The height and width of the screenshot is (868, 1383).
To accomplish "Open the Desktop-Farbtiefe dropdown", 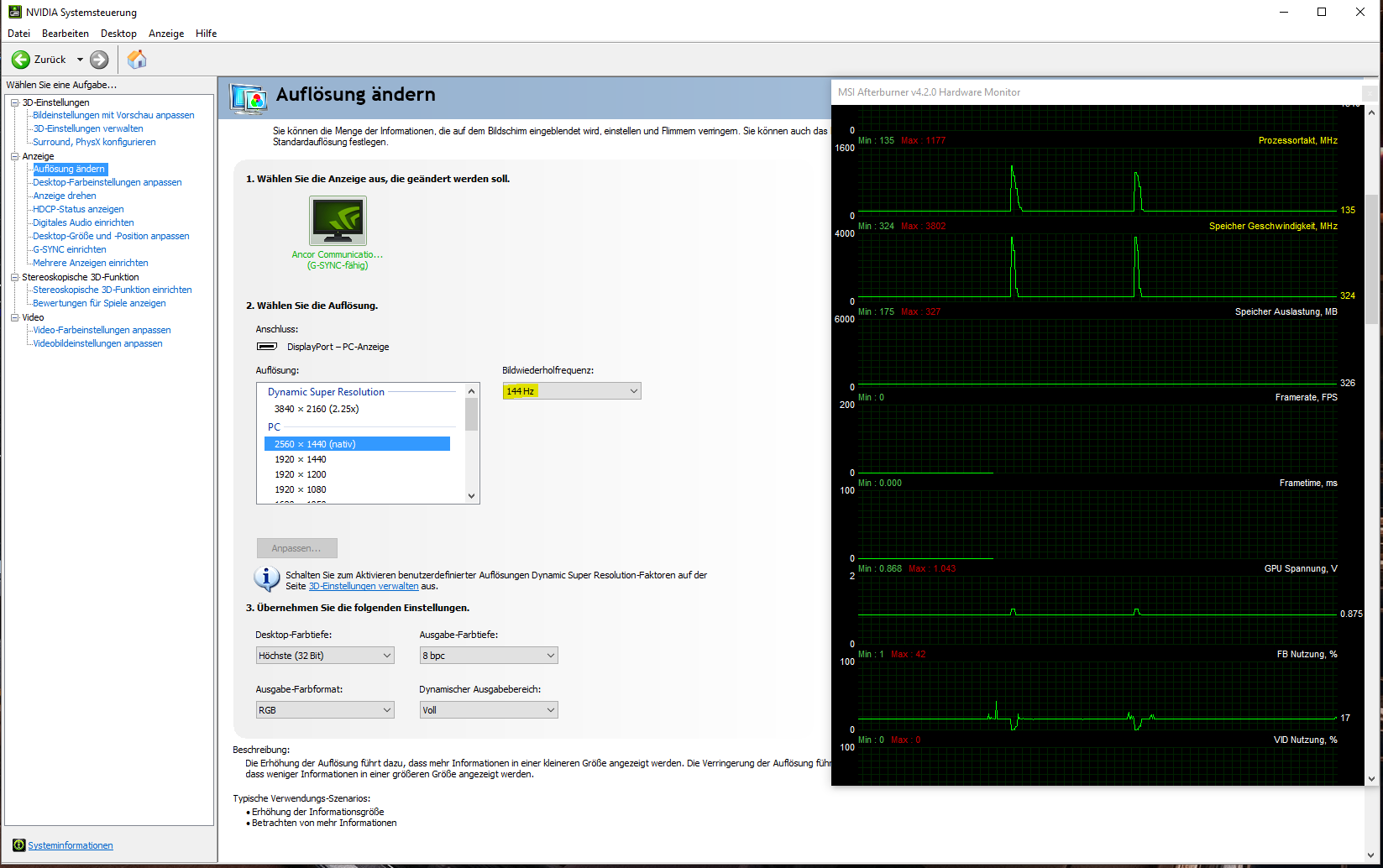I will (325, 656).
